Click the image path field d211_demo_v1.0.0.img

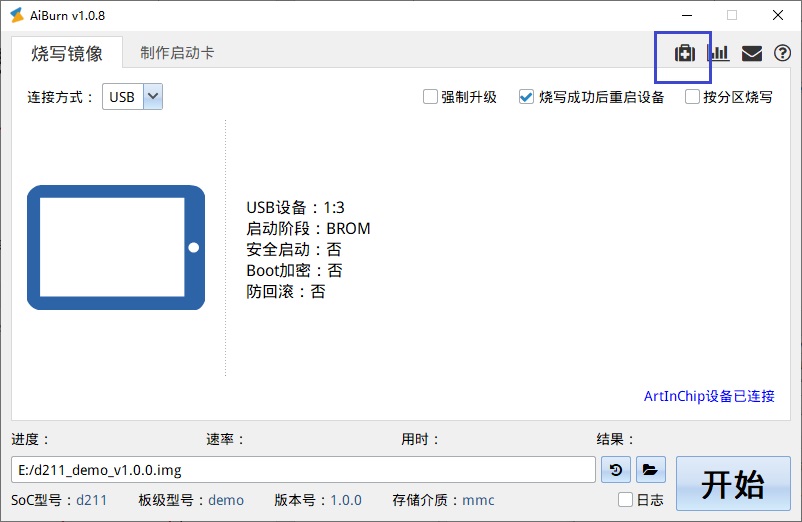pos(303,469)
